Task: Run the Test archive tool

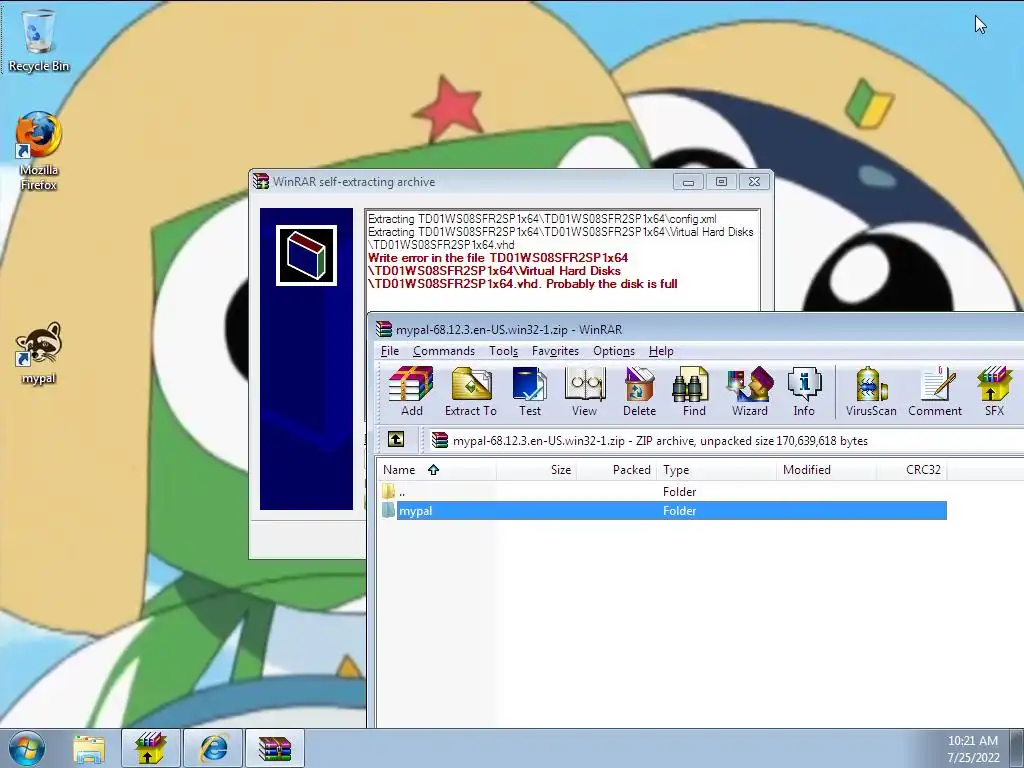Action: (530, 391)
